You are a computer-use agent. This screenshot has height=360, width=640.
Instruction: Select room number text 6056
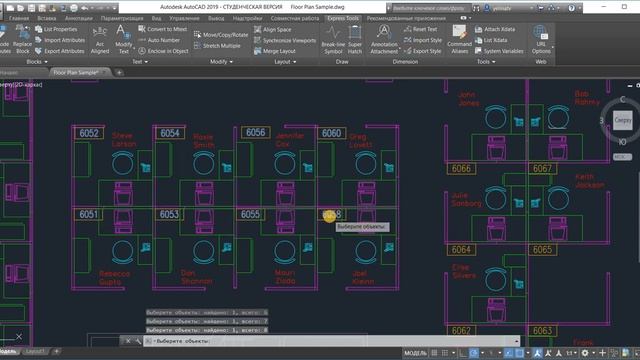[x=256, y=132]
